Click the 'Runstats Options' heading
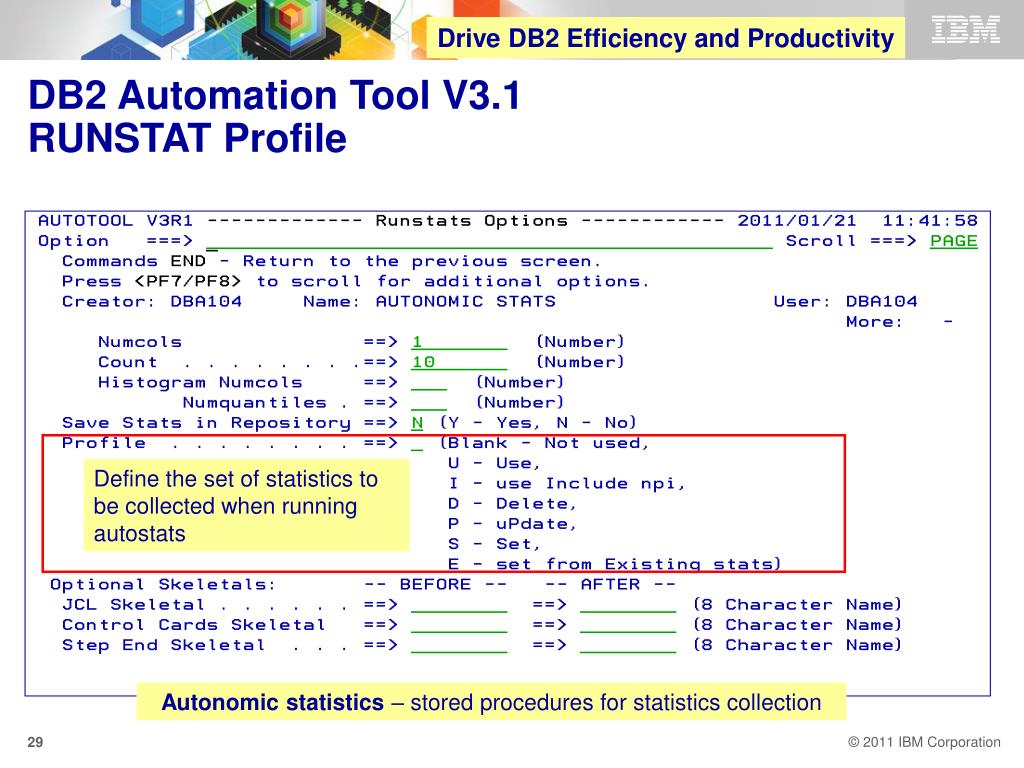Screen dimensions: 1024x768 (x=472, y=221)
